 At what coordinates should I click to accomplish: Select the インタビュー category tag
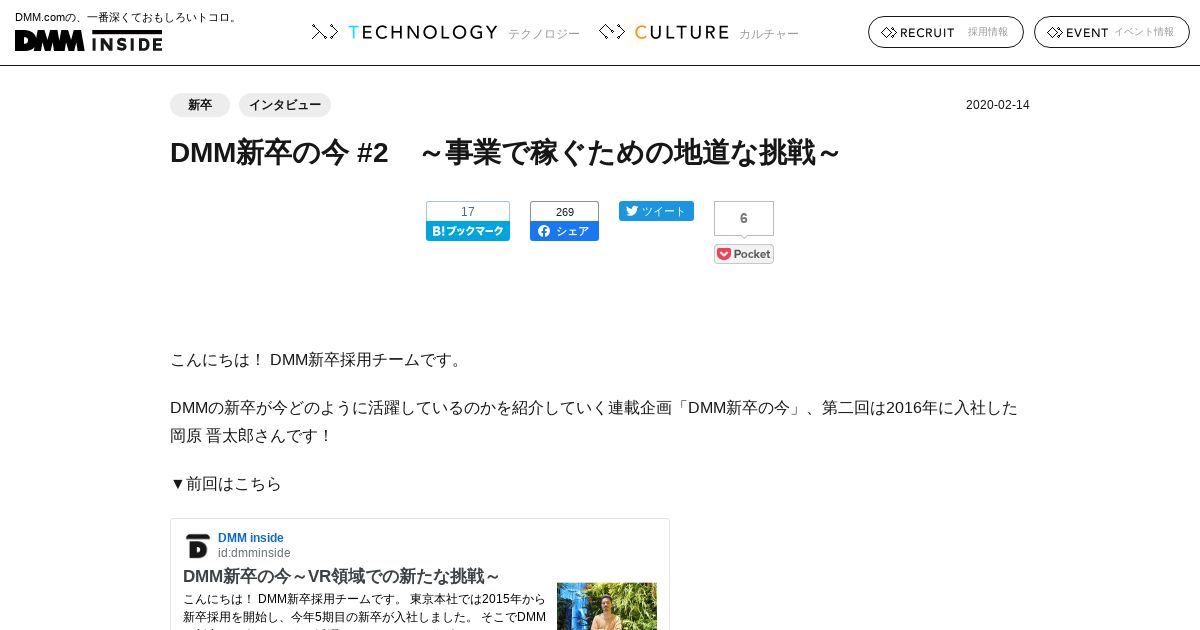coord(285,105)
